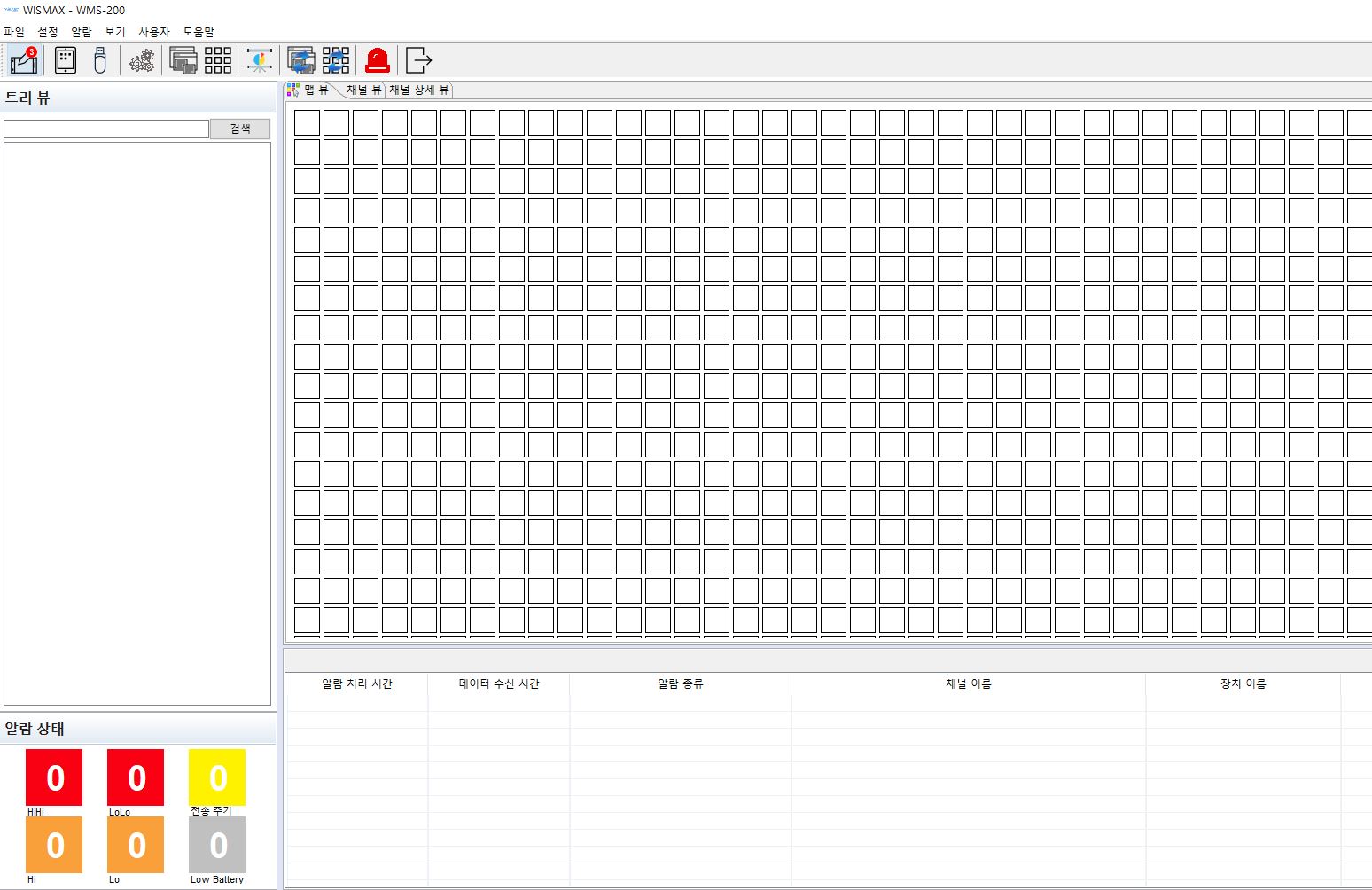Switch to the 채널 뷰 tab

pyautogui.click(x=363, y=90)
